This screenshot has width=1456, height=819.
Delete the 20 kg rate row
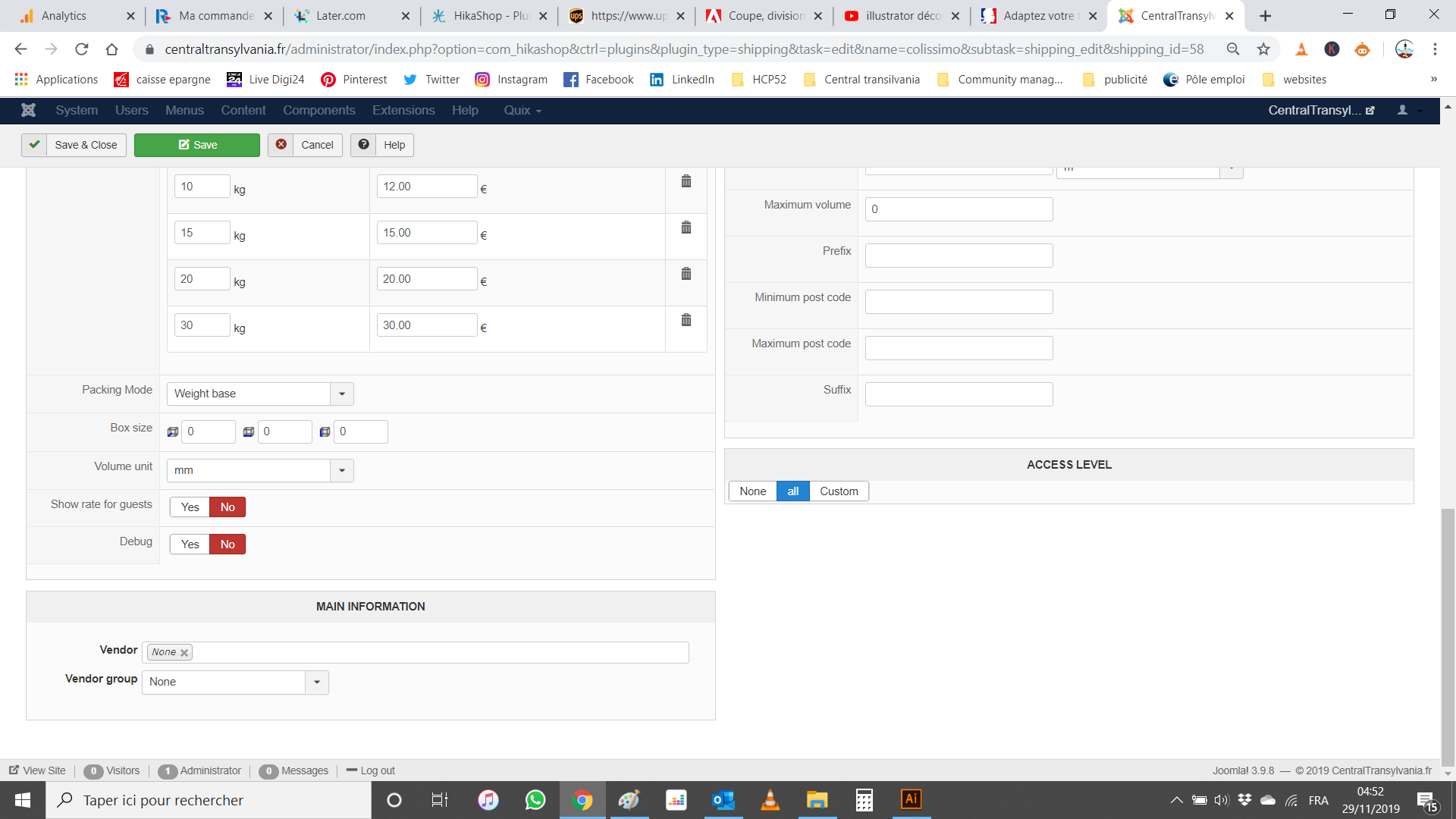point(686,274)
